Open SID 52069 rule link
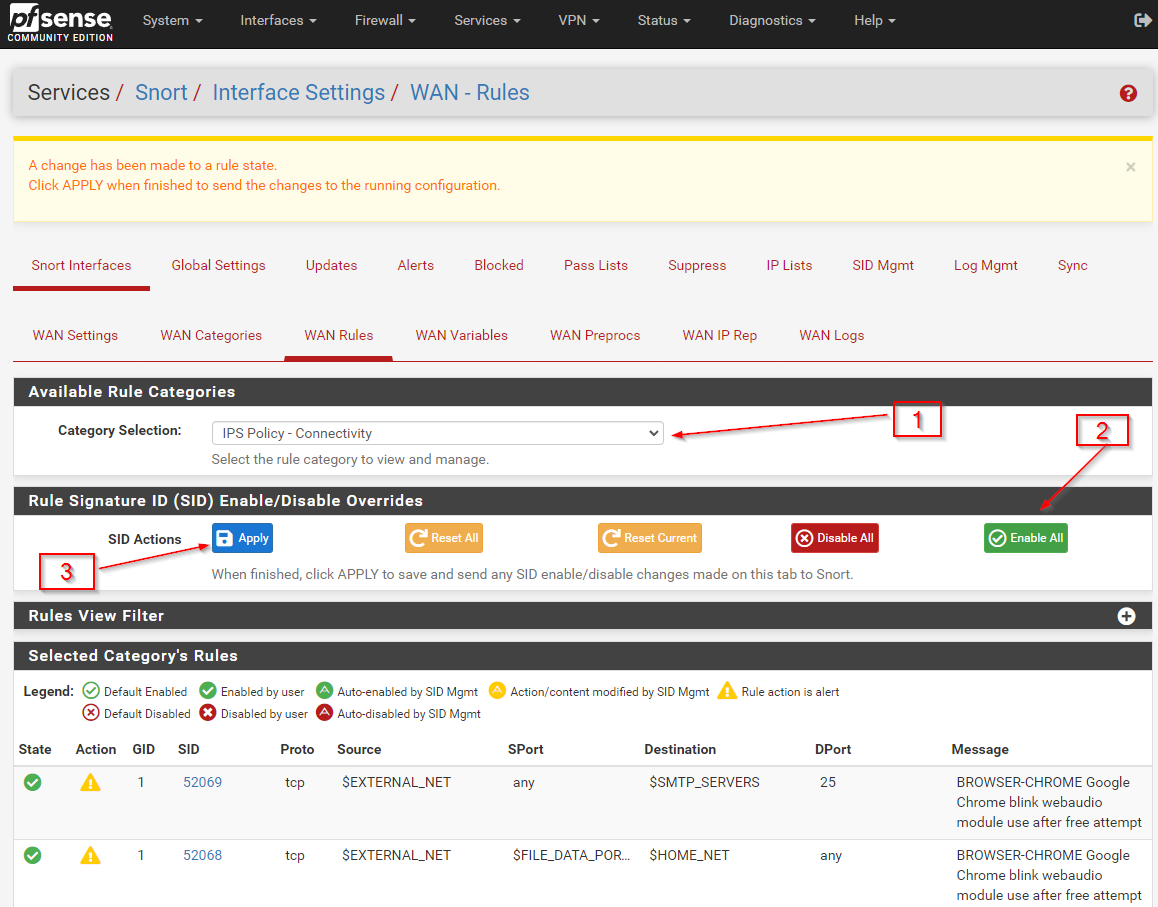Image resolution: width=1158 pixels, height=907 pixels. (202, 782)
